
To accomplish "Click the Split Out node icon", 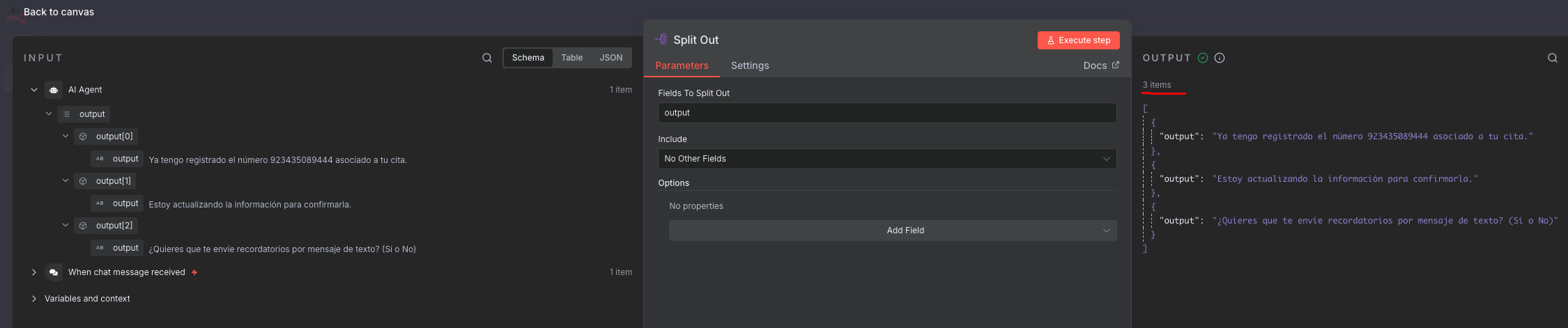I will (661, 40).
